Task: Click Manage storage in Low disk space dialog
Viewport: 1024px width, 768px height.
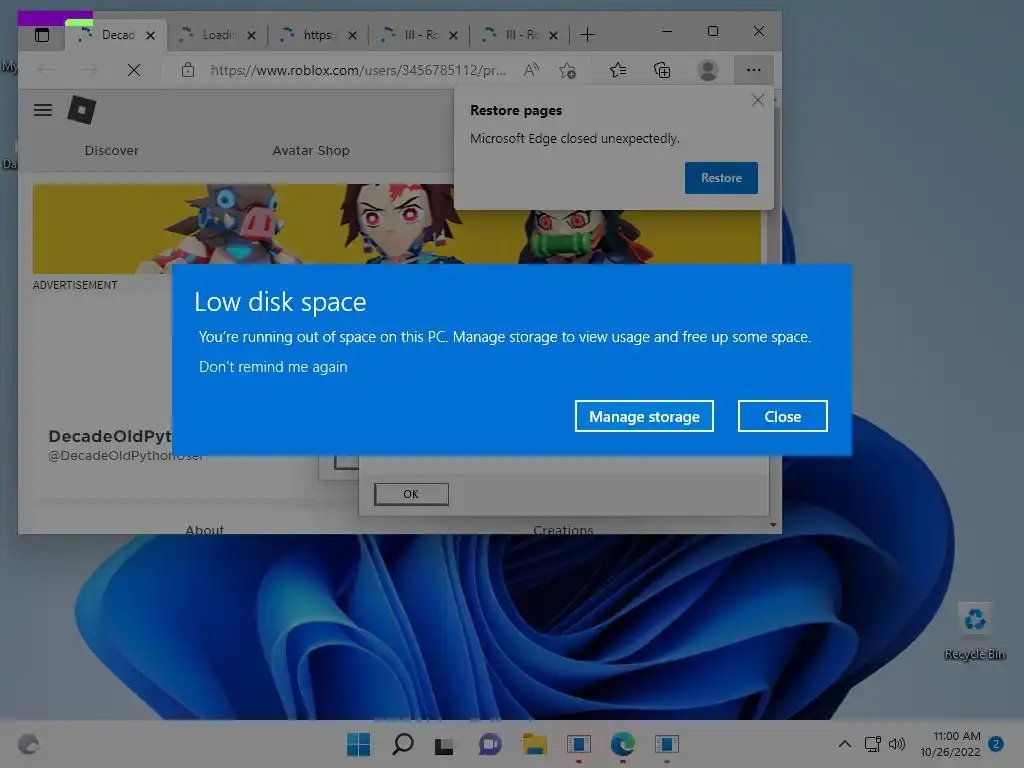Action: pyautogui.click(x=644, y=416)
